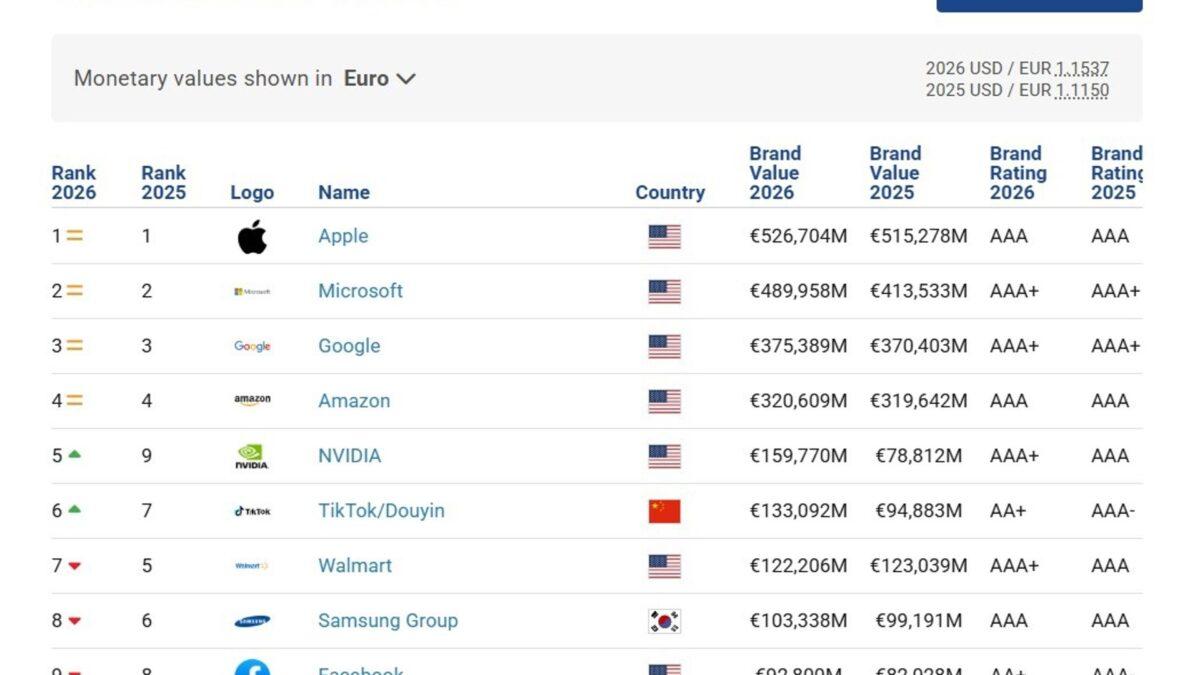Click the Walmart logo icon

pyautogui.click(x=252, y=565)
